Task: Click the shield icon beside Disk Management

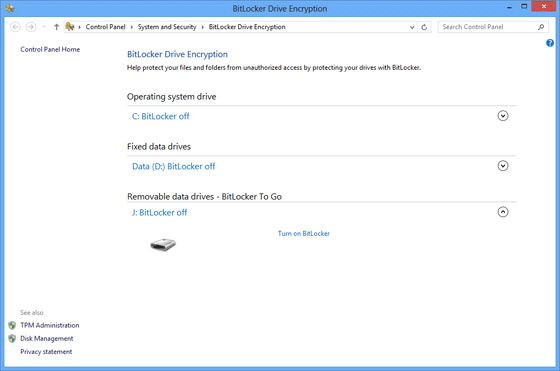Action: tap(12, 339)
